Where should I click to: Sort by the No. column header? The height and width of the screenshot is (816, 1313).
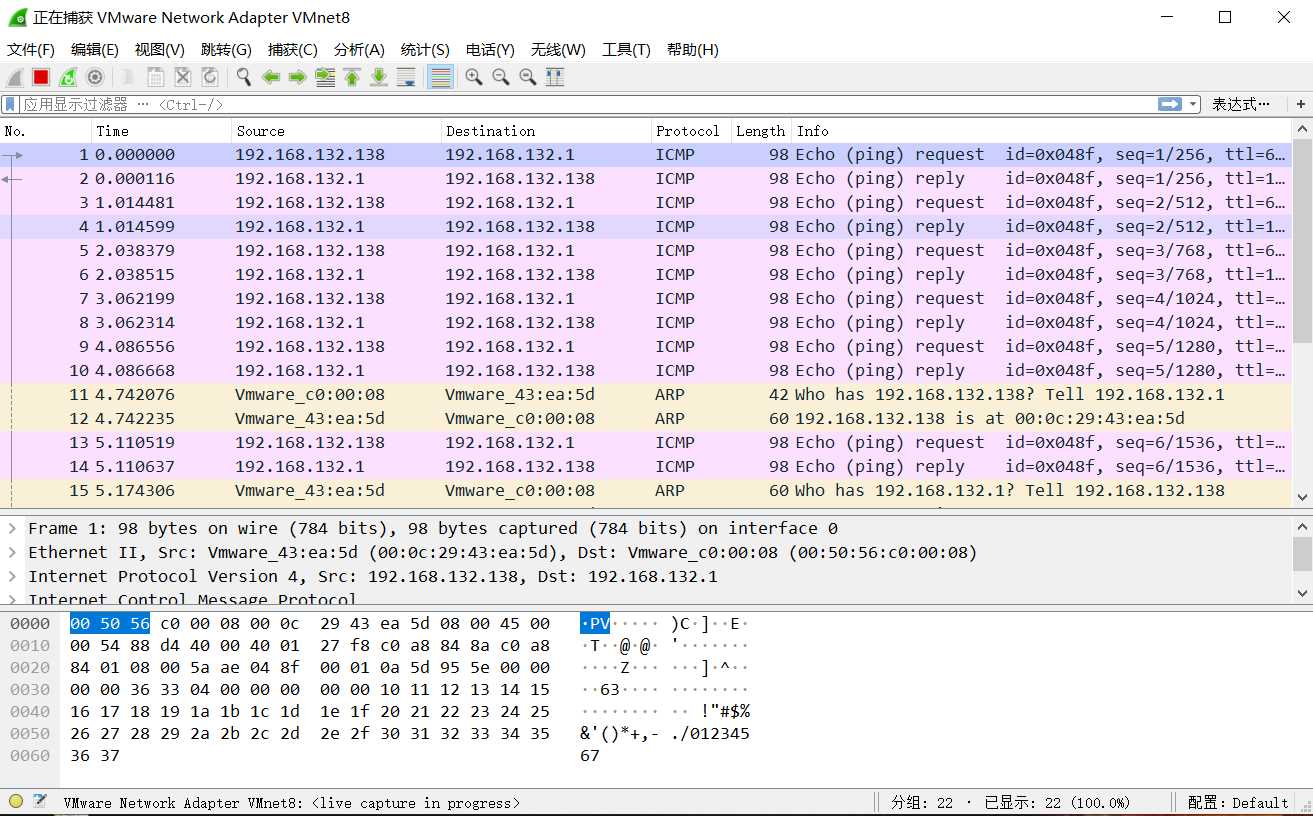click(x=46, y=131)
